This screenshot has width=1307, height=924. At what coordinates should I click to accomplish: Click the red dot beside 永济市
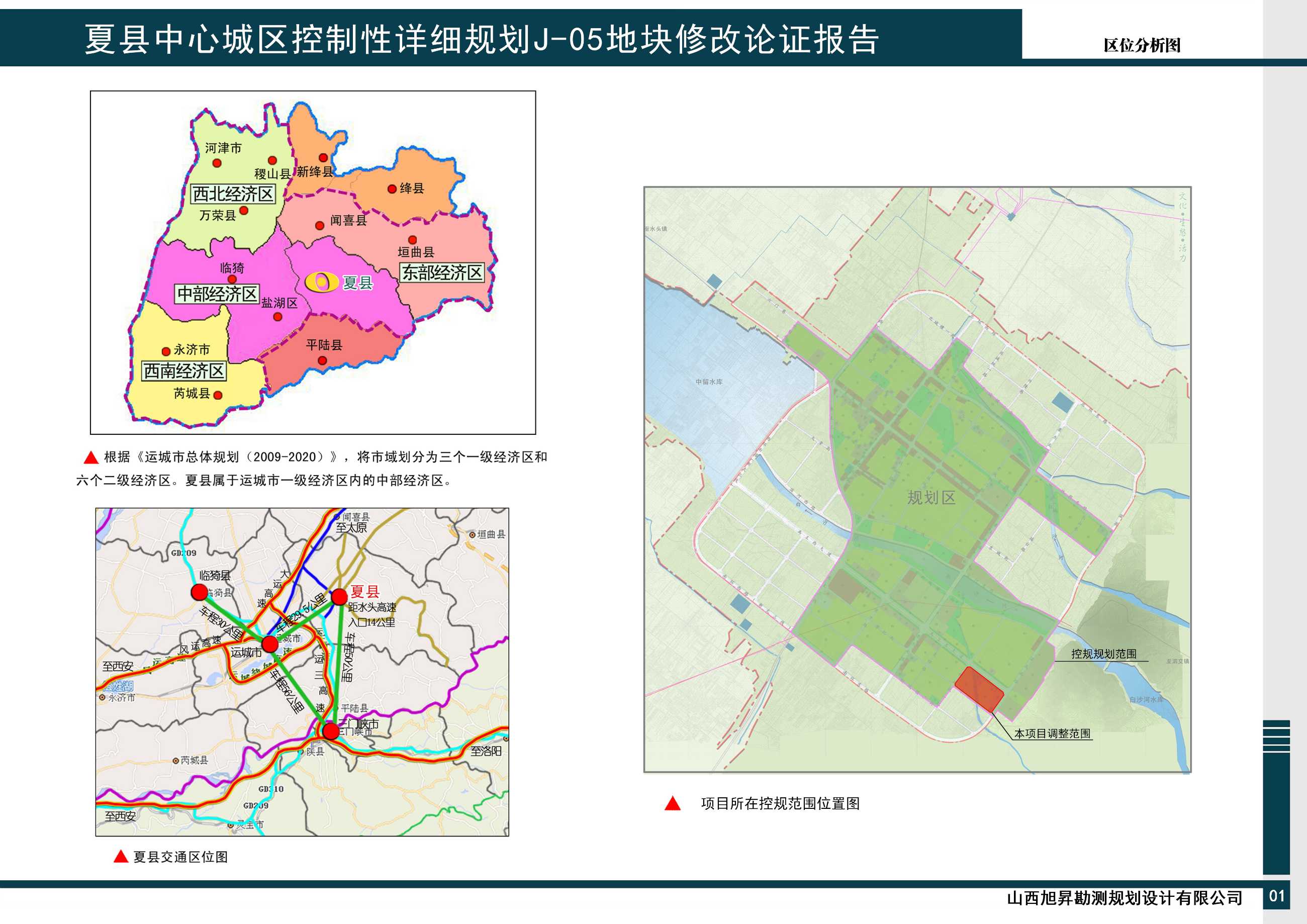pos(166,351)
